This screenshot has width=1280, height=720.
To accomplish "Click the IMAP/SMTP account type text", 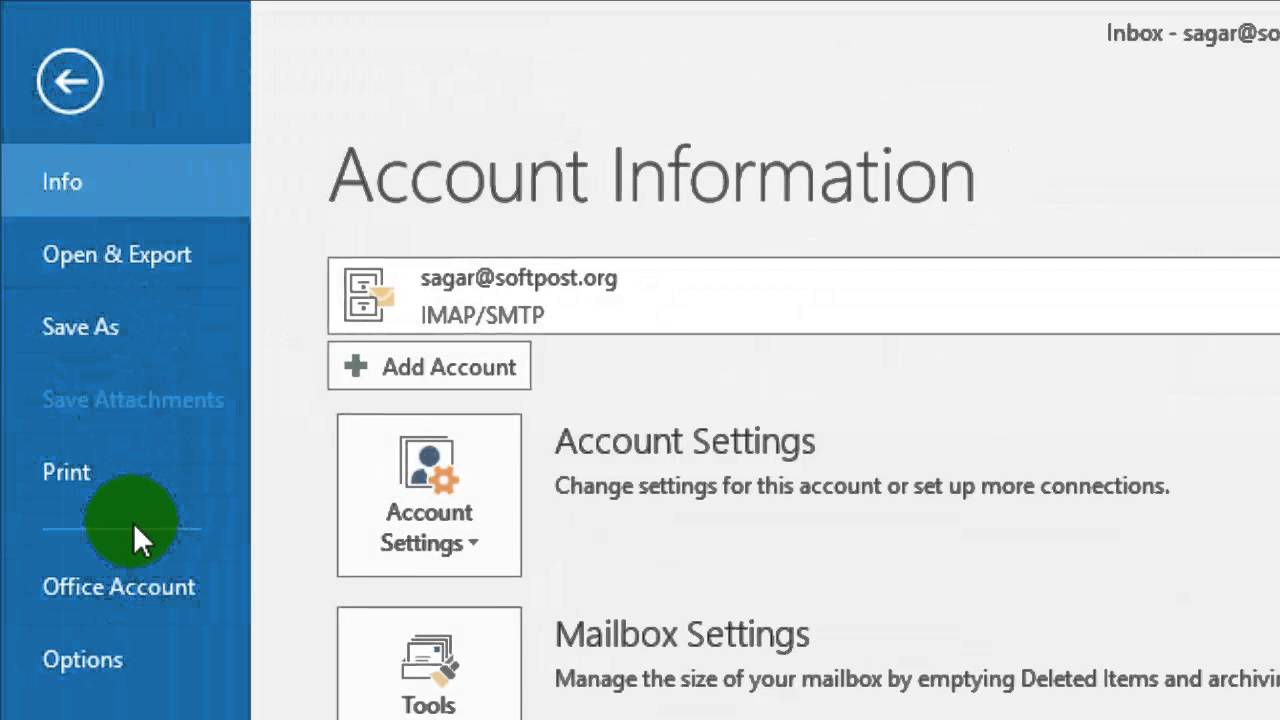I will click(482, 315).
